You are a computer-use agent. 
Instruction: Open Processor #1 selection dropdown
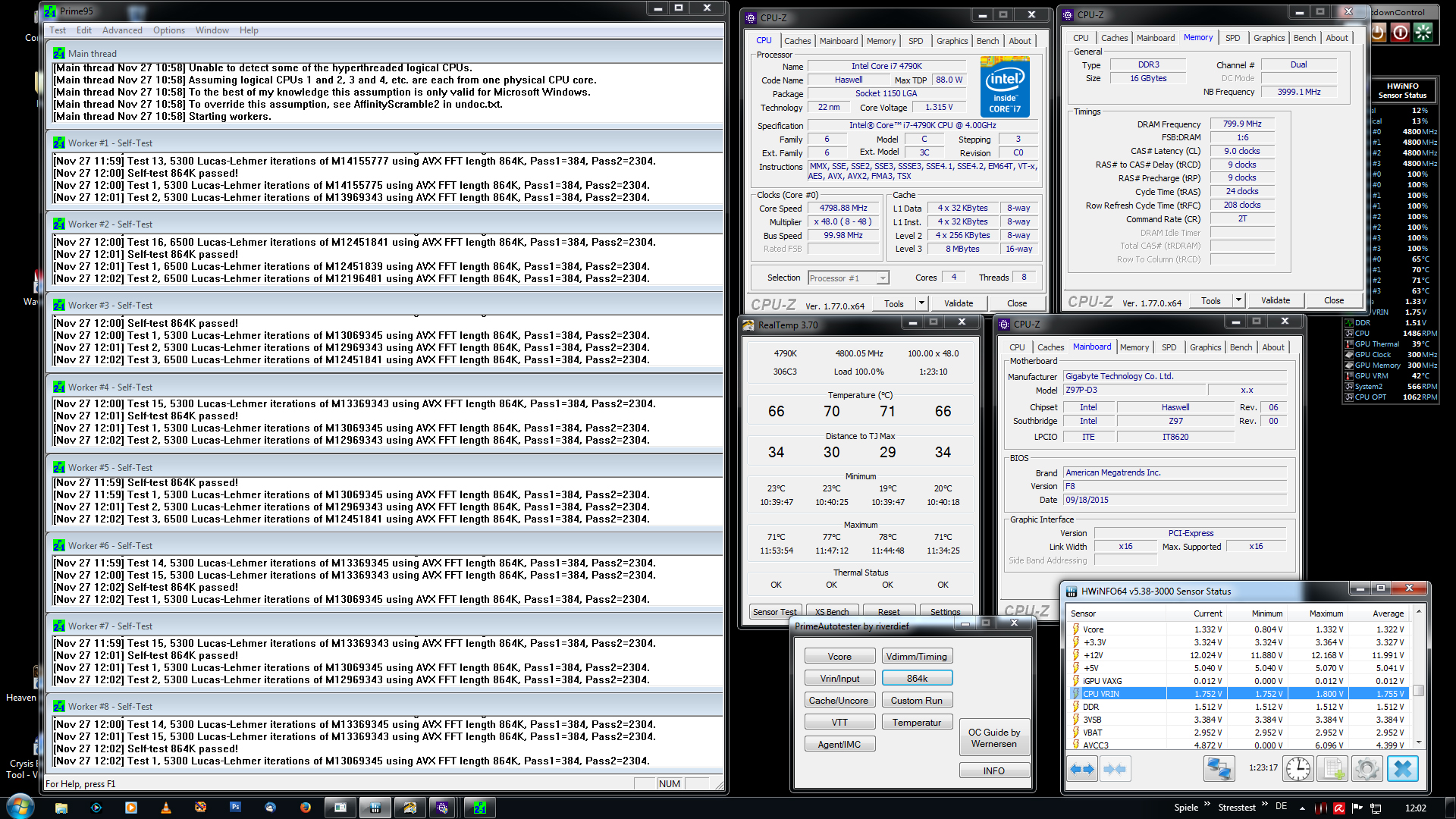882,278
